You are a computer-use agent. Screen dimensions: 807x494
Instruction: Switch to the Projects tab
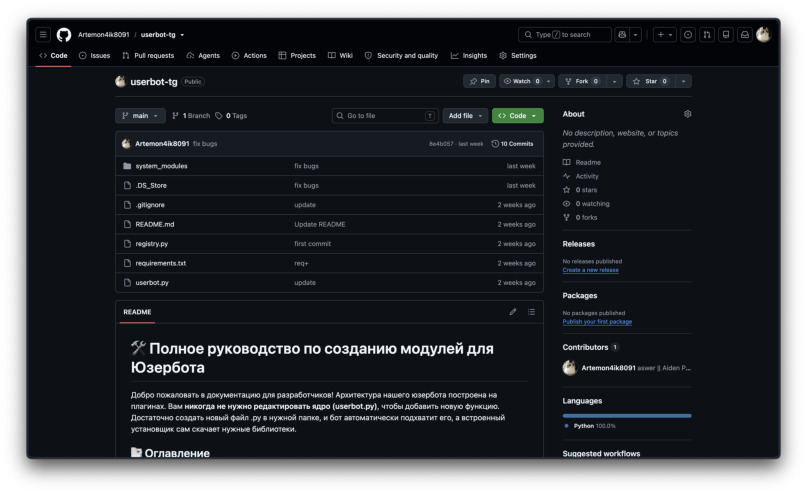tap(297, 56)
